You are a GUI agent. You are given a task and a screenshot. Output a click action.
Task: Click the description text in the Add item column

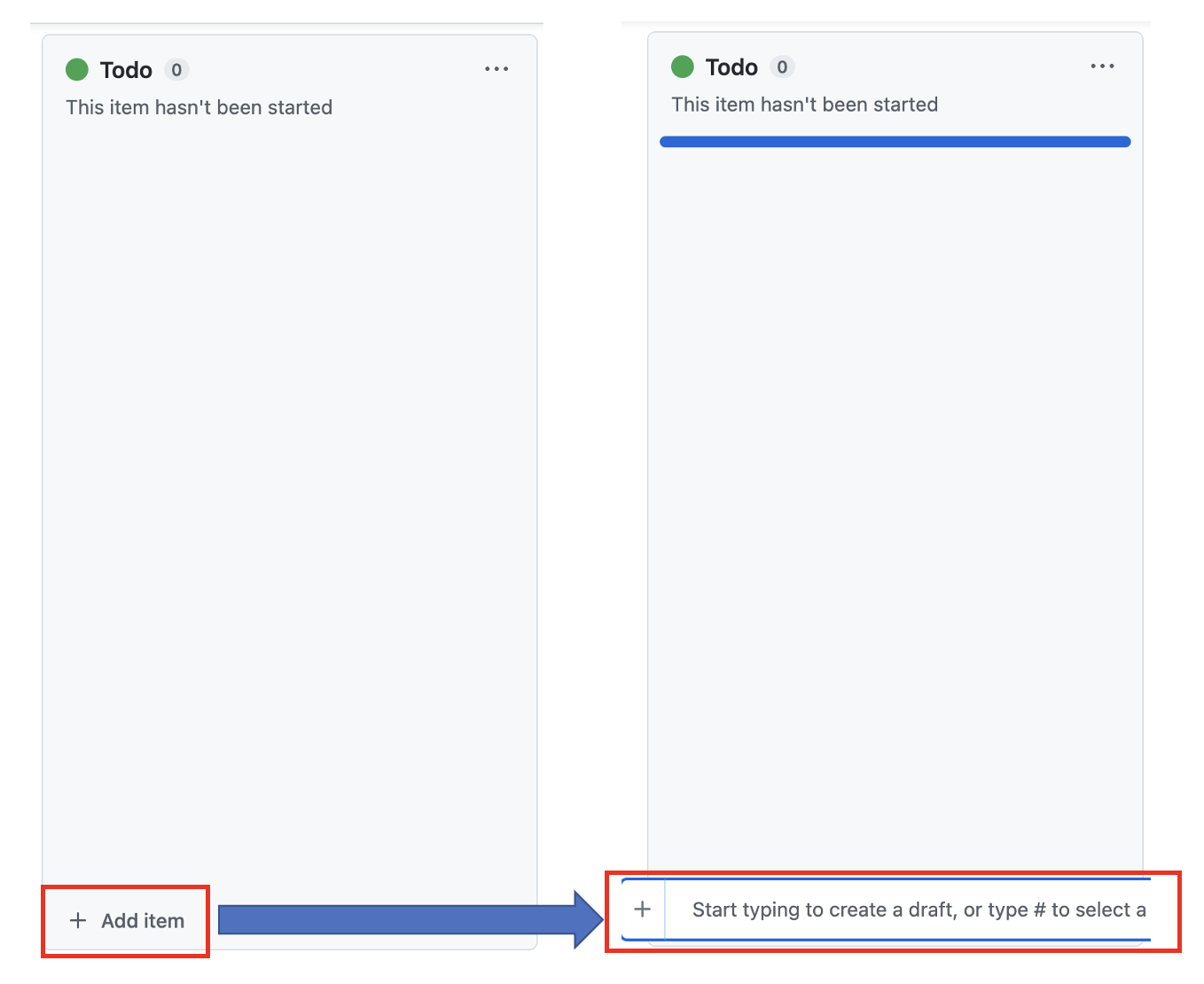(x=199, y=107)
